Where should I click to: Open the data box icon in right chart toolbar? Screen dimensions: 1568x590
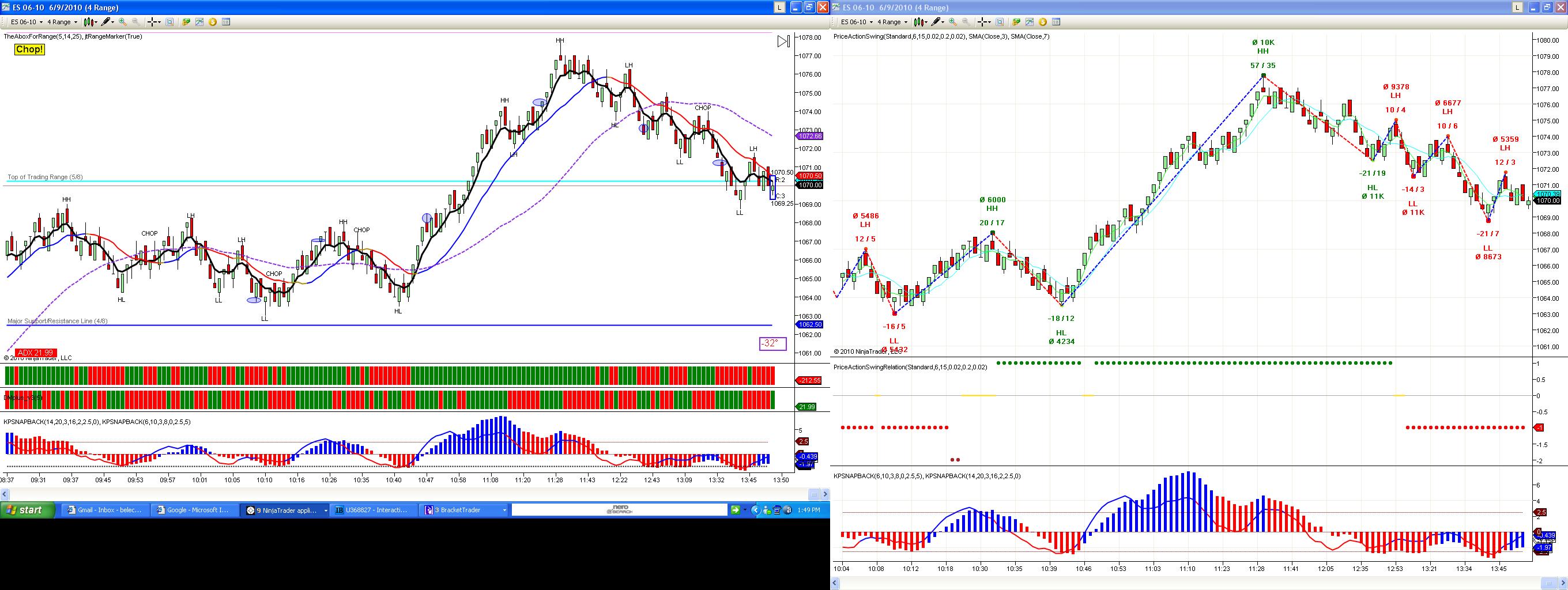pos(1056,22)
